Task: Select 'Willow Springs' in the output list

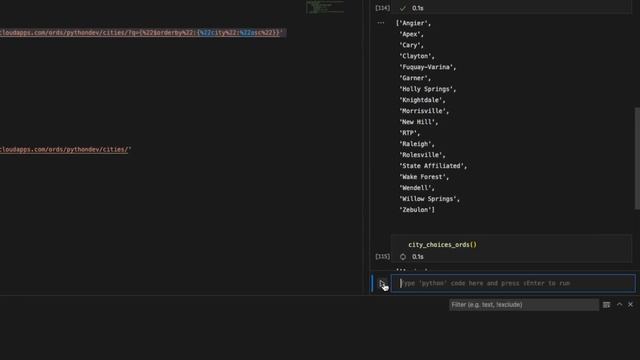Action: [427, 199]
